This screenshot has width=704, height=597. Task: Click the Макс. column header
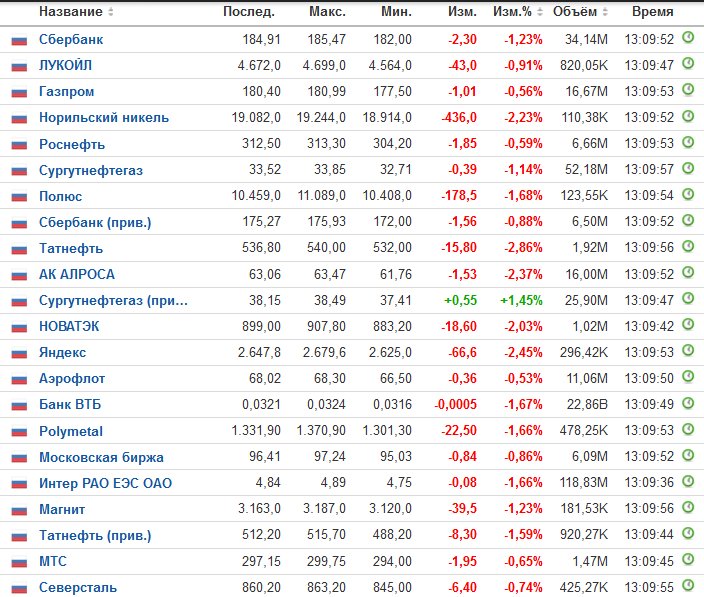click(x=327, y=12)
